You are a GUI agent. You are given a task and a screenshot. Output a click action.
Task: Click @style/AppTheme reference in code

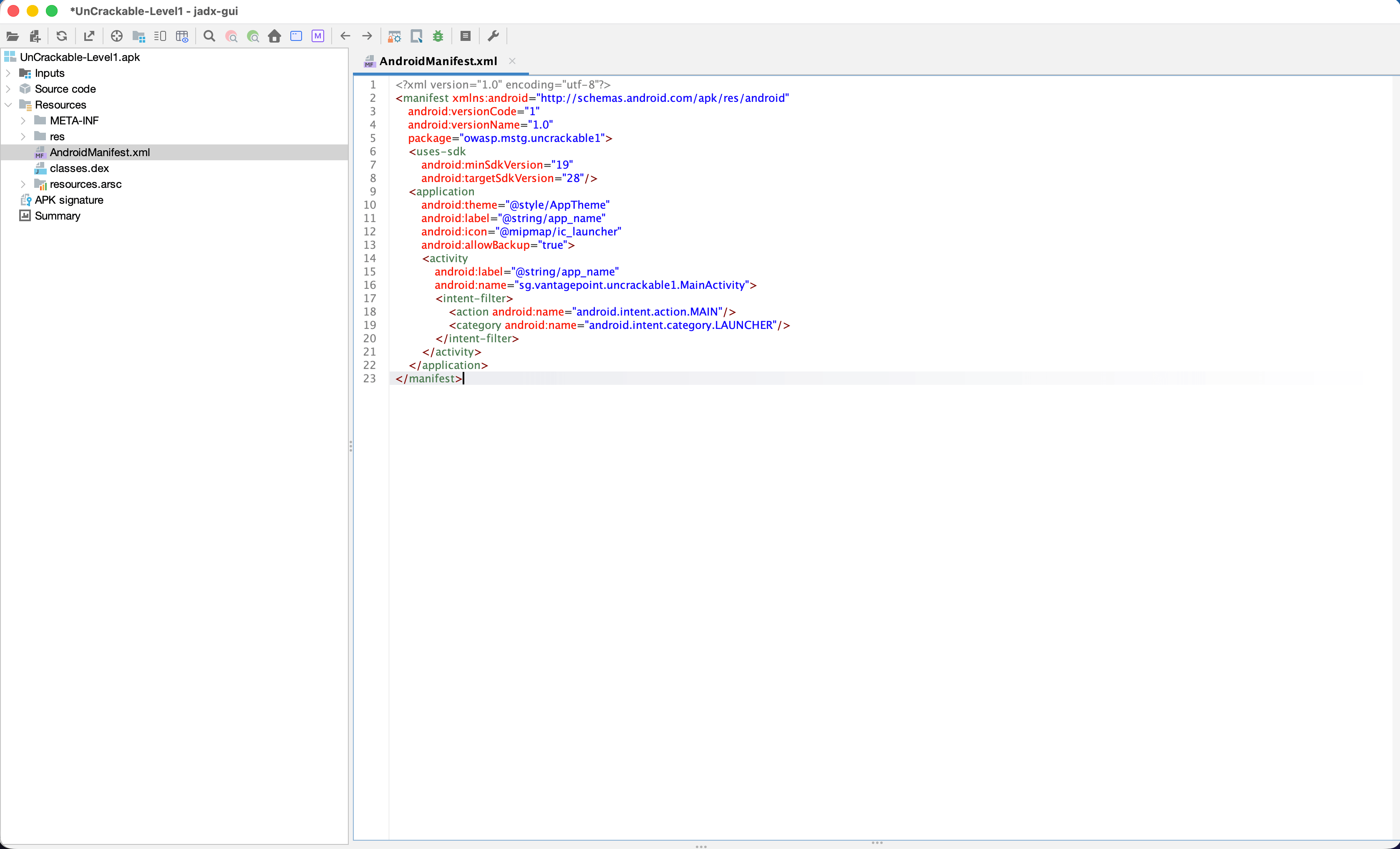click(x=557, y=205)
